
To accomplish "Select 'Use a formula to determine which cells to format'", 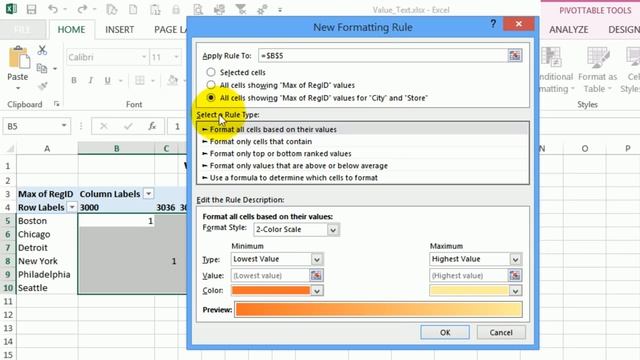I will coord(362,178).
